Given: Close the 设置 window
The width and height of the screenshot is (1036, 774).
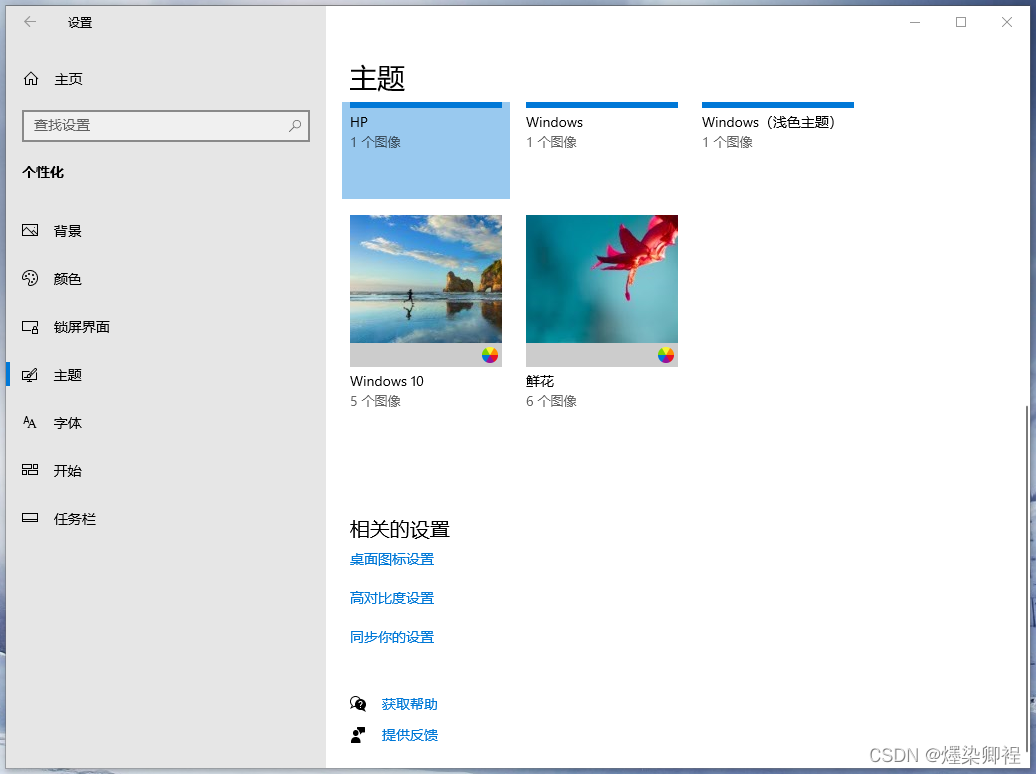Looking at the screenshot, I should click(1006, 22).
